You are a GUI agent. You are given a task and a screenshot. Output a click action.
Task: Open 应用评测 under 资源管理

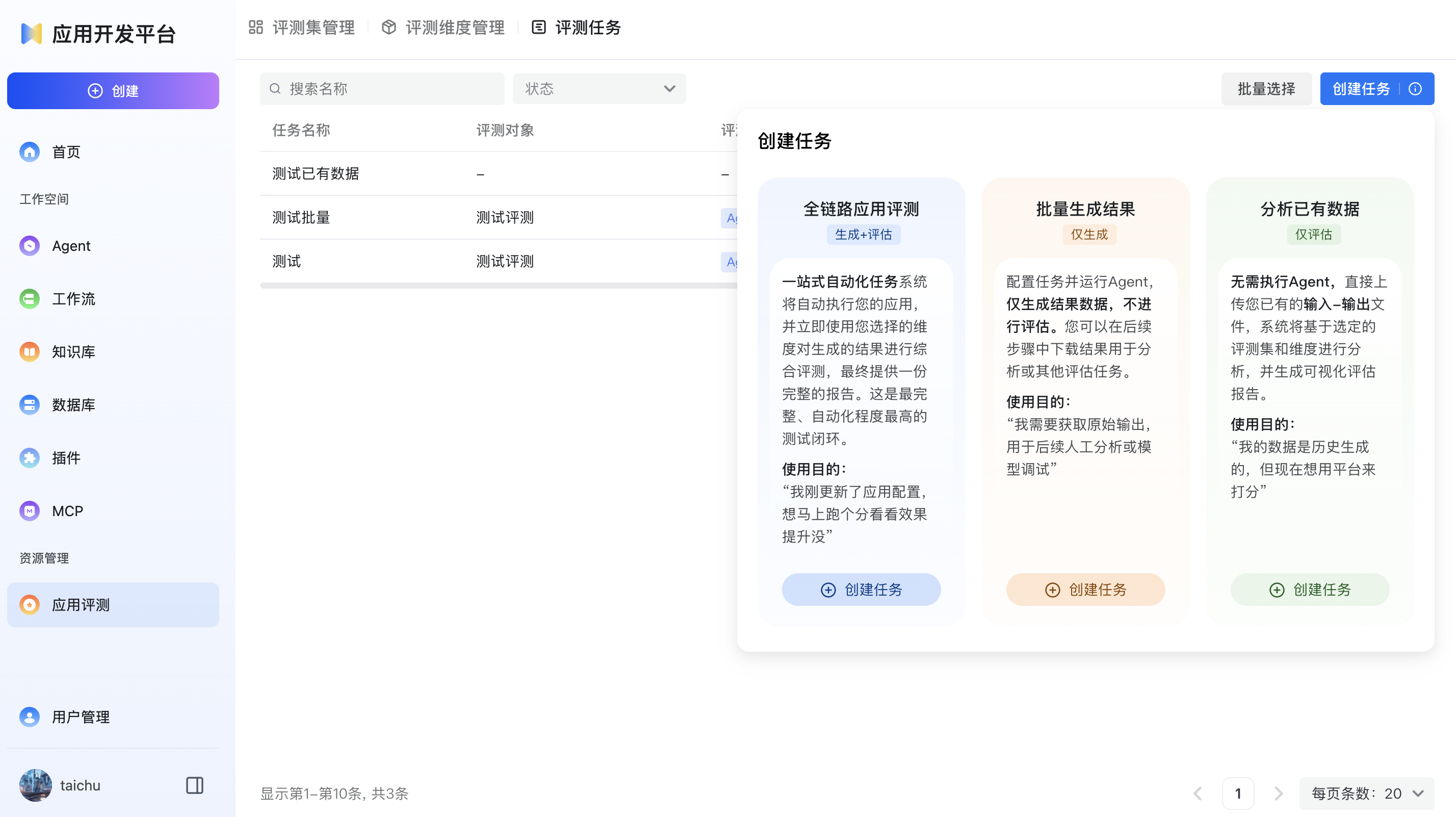[82, 604]
